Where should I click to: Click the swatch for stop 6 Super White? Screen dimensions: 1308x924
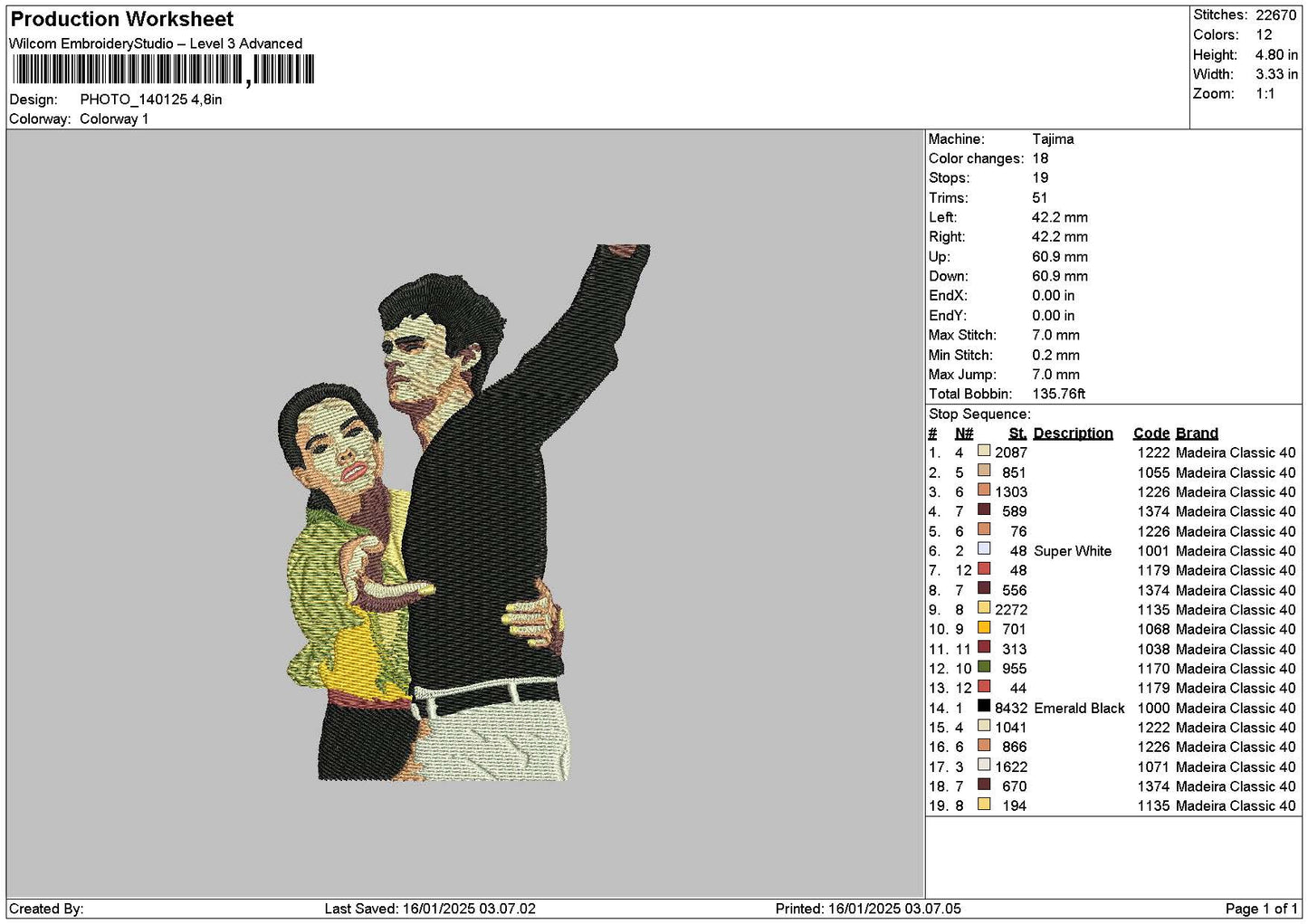984,548
